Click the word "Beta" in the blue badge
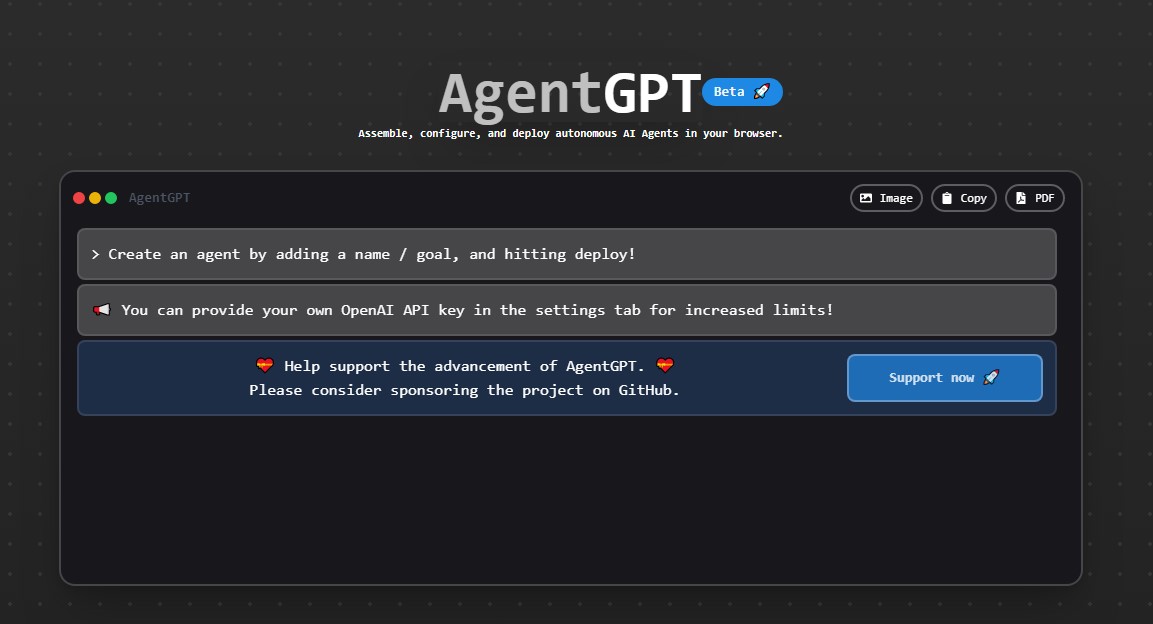 [x=729, y=92]
